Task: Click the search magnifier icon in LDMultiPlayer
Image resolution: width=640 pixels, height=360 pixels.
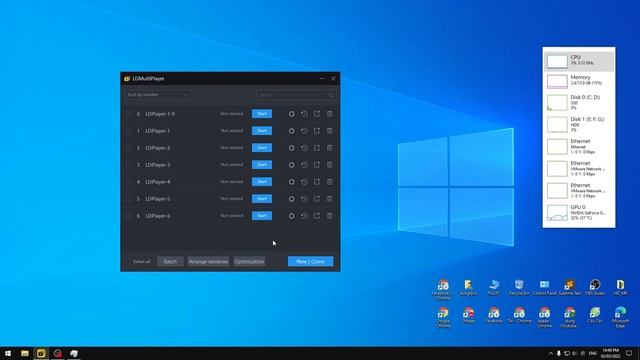Action: pos(331,95)
